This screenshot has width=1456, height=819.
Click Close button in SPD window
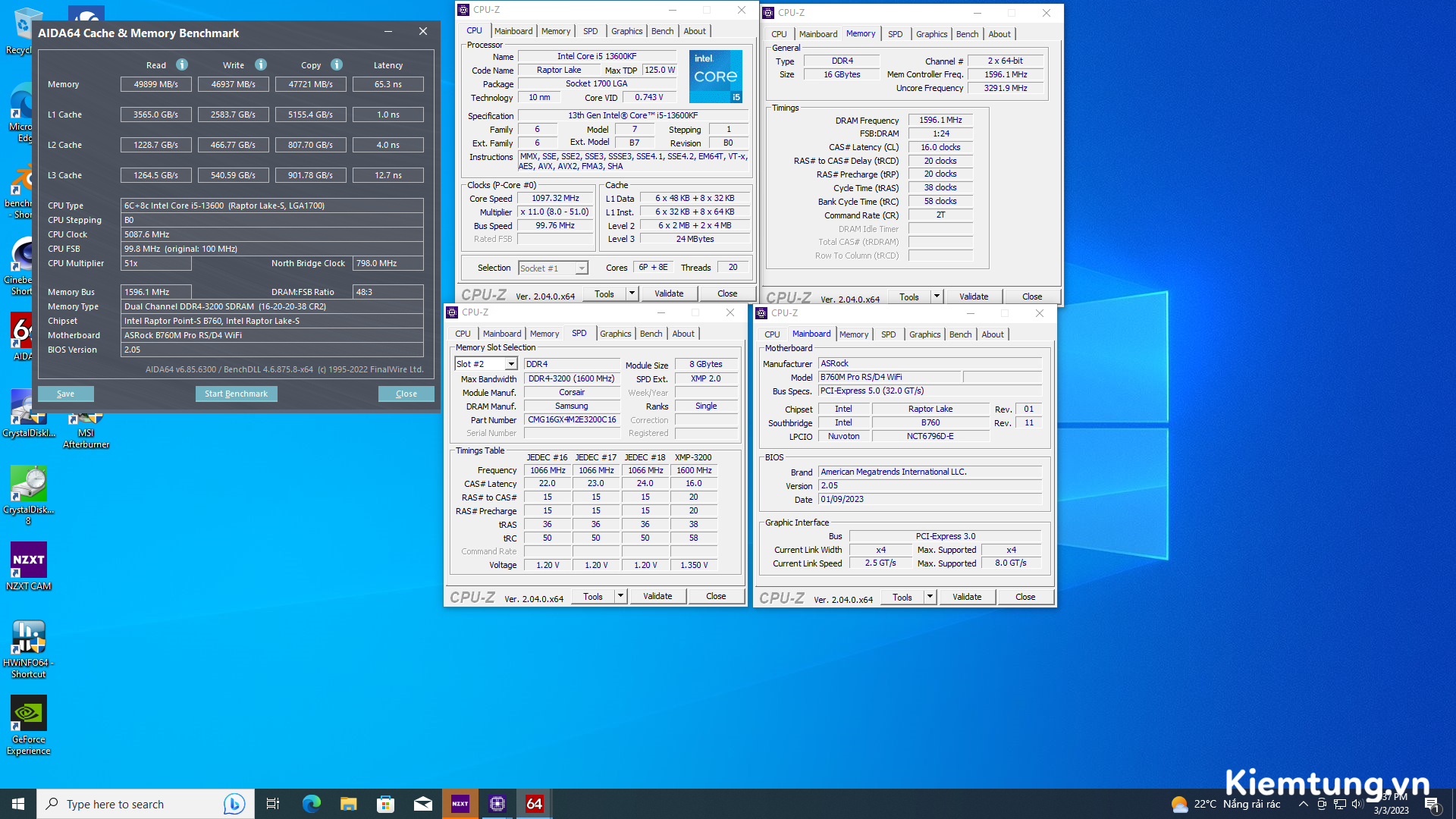tap(716, 596)
